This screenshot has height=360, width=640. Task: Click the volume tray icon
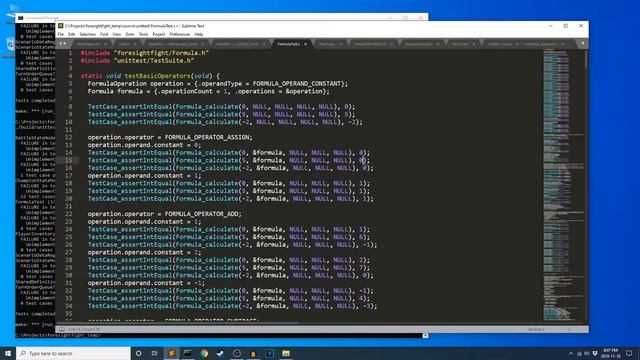click(x=587, y=353)
